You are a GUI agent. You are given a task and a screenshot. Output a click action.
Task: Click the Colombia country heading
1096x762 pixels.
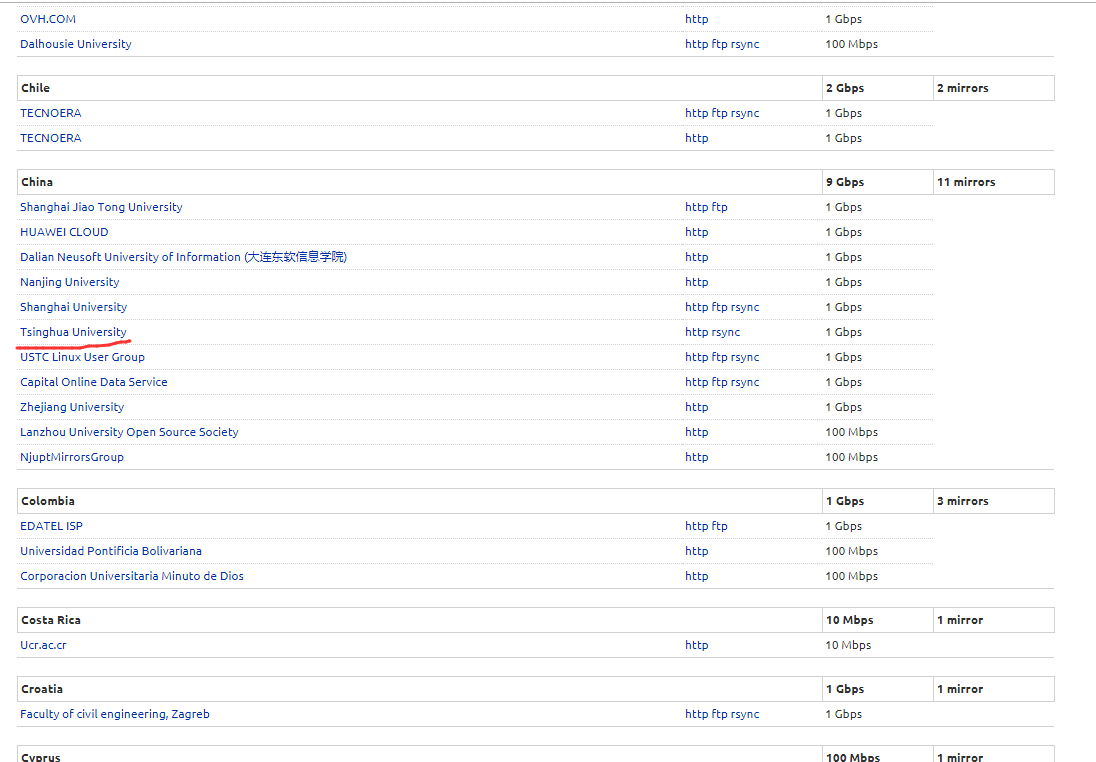pyautogui.click(x=48, y=501)
